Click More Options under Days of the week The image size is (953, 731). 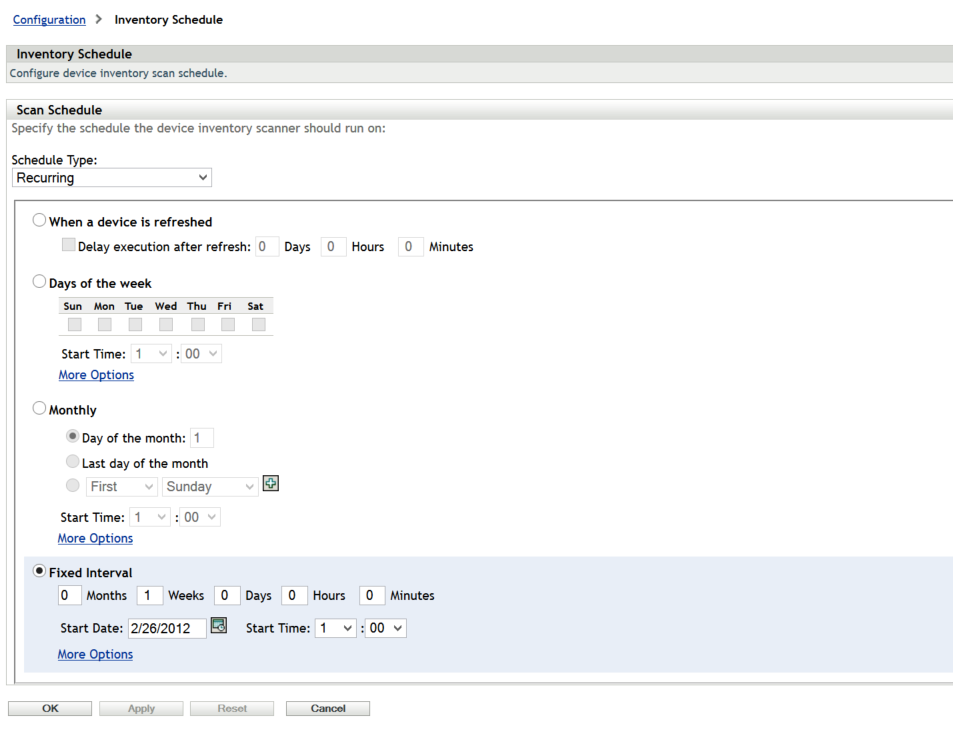coord(96,375)
